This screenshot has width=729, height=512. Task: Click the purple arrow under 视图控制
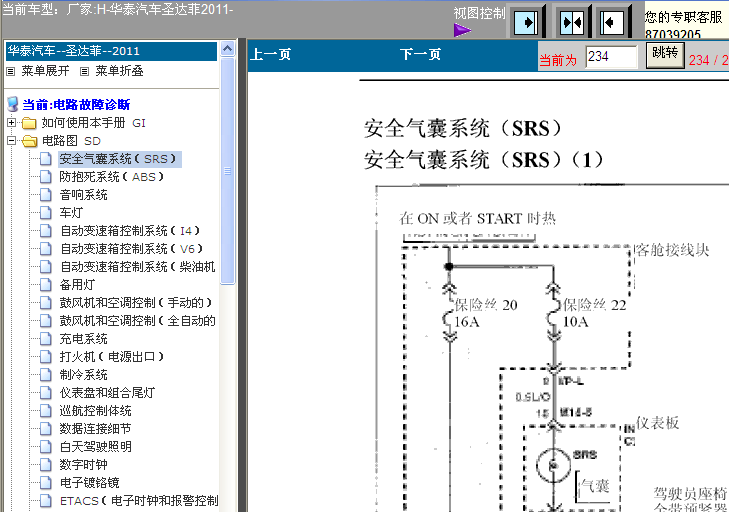462,31
